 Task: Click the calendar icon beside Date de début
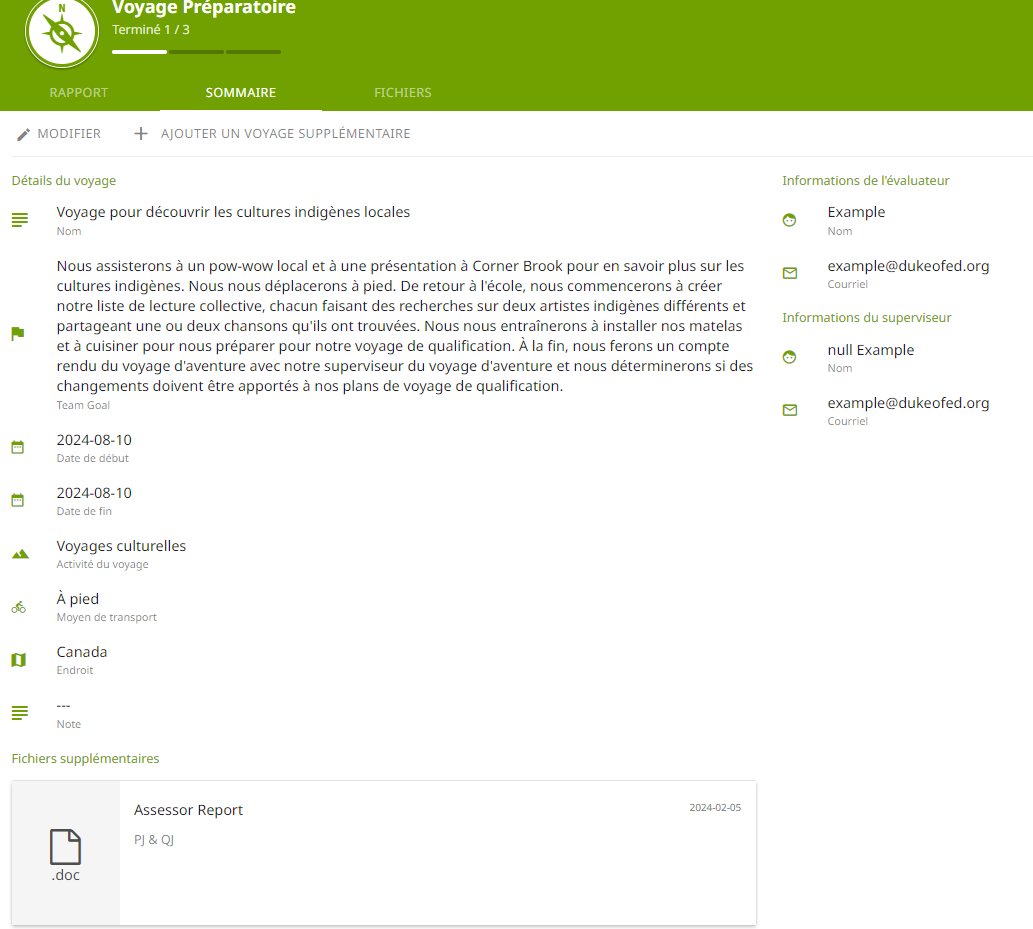coord(18,447)
